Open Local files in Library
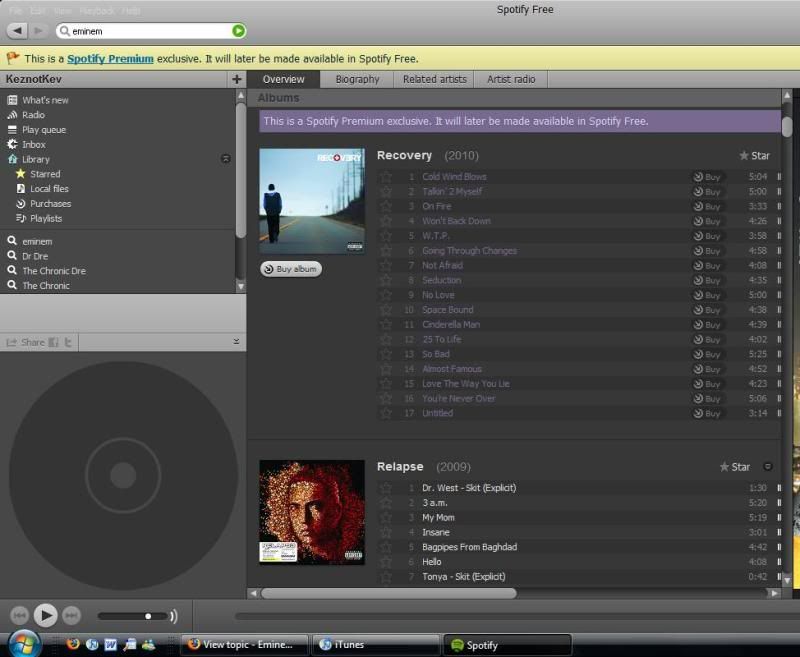The image size is (800, 657). pos(49,189)
